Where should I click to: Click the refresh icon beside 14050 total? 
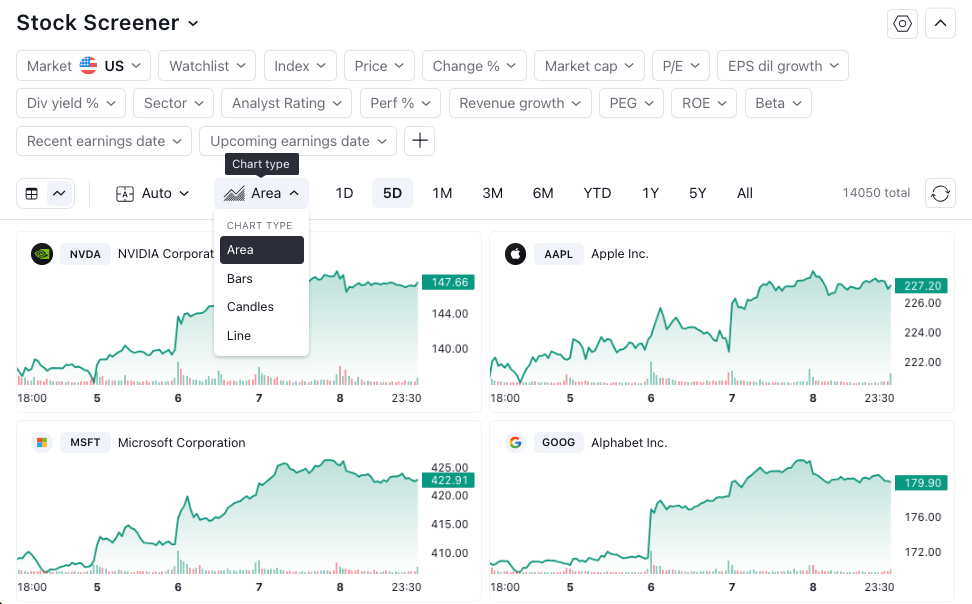coord(940,193)
